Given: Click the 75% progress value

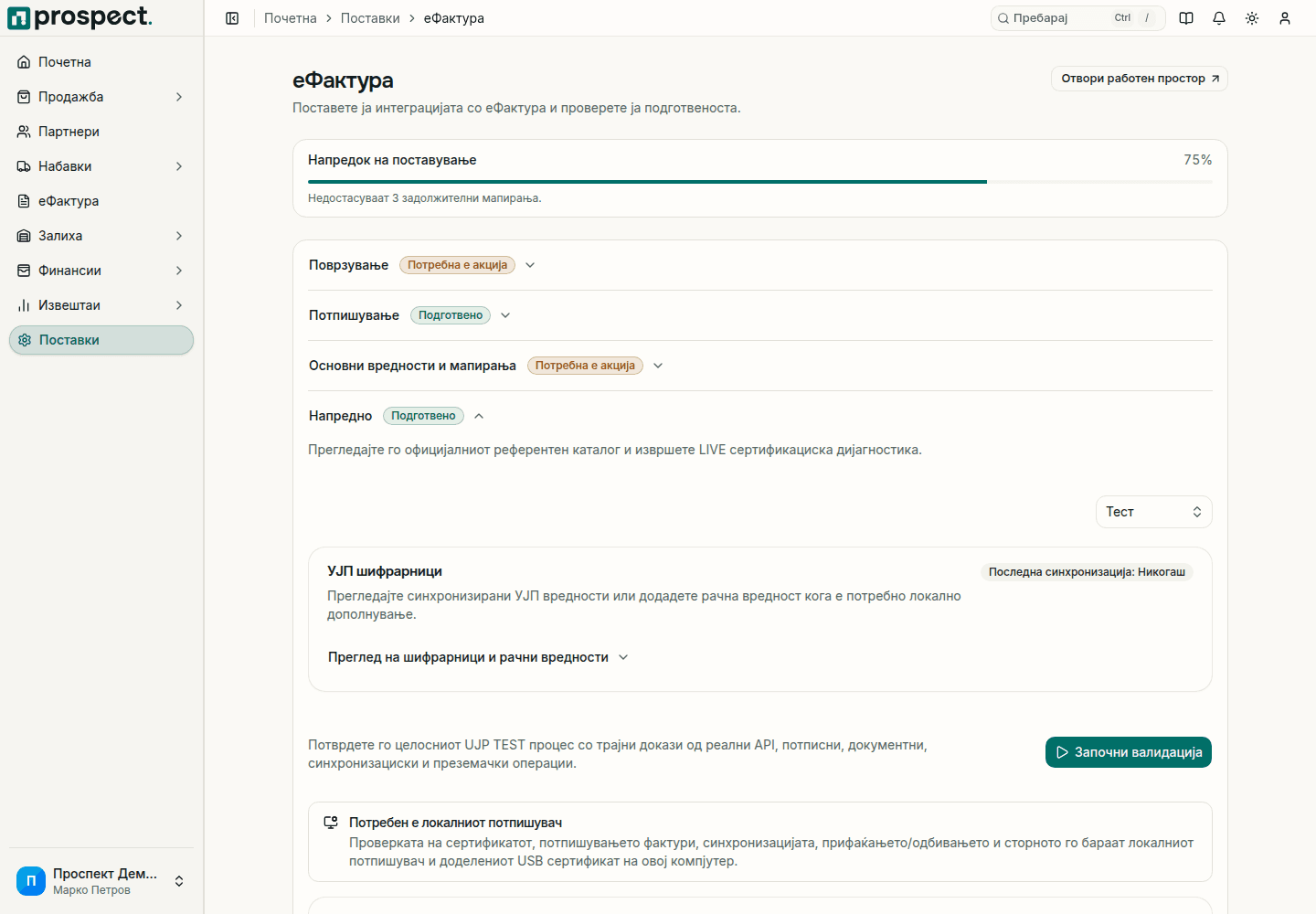Looking at the screenshot, I should coord(1198,160).
